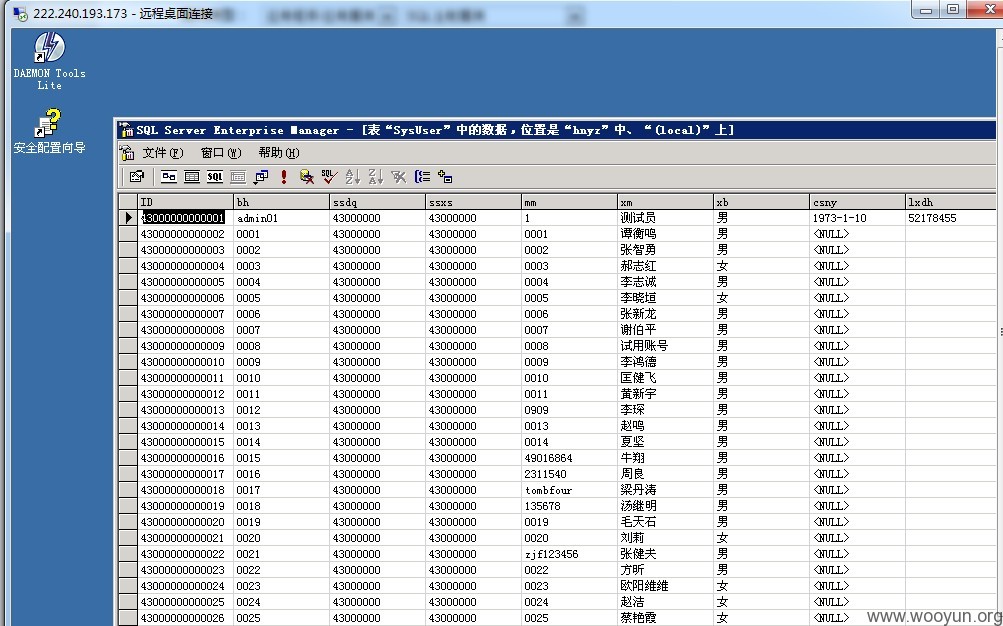Verify SQL syntax with checkmark icon
Image resolution: width=1003 pixels, height=626 pixels.
329,176
